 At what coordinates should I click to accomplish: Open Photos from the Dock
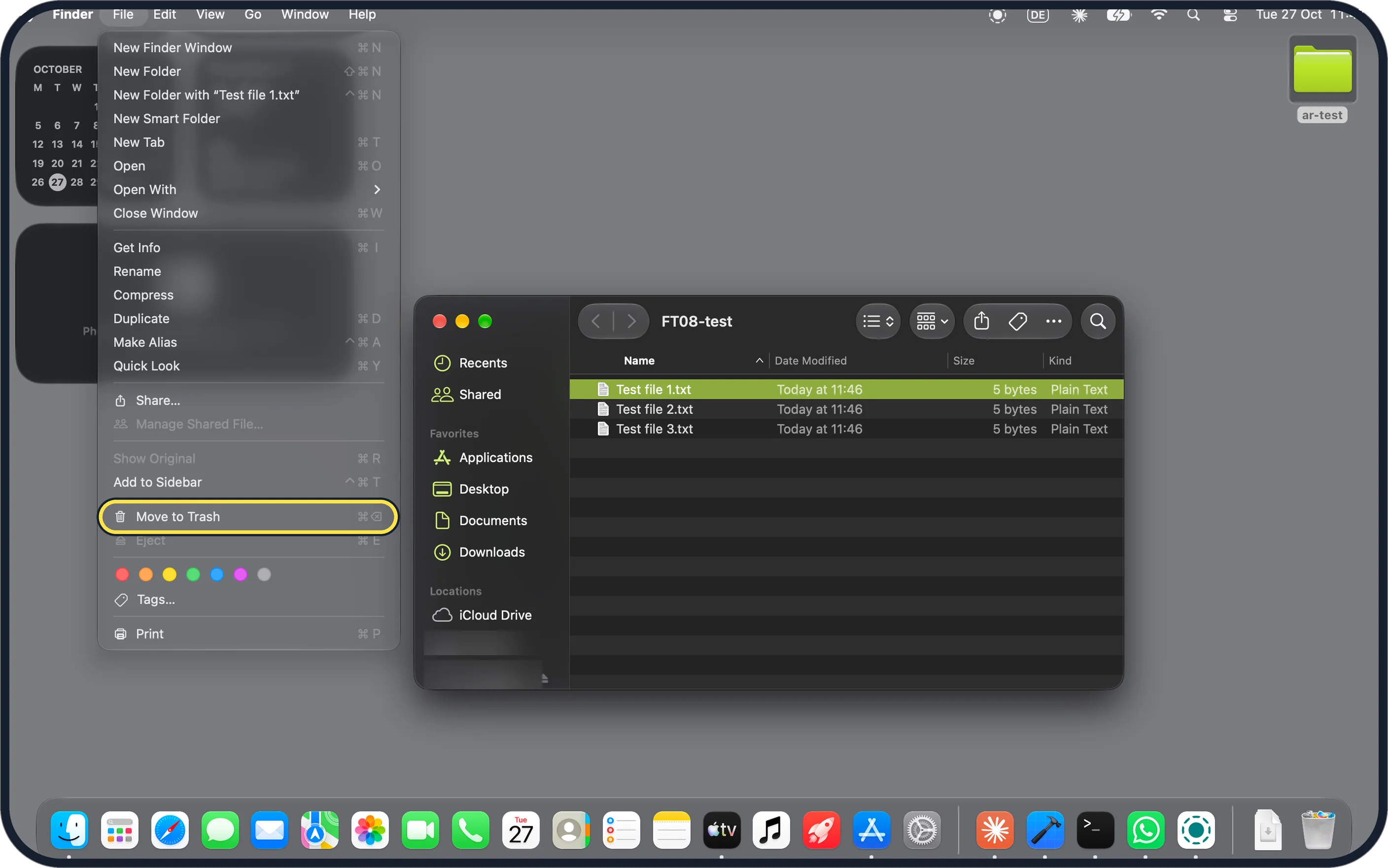370,830
